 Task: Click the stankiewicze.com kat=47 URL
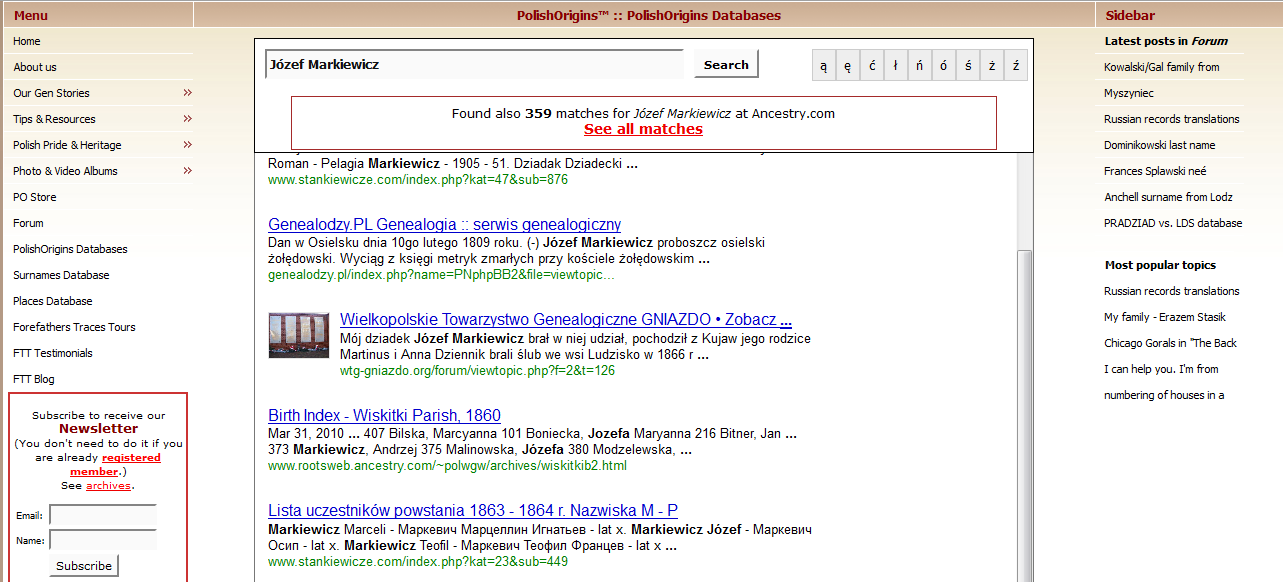pos(418,180)
